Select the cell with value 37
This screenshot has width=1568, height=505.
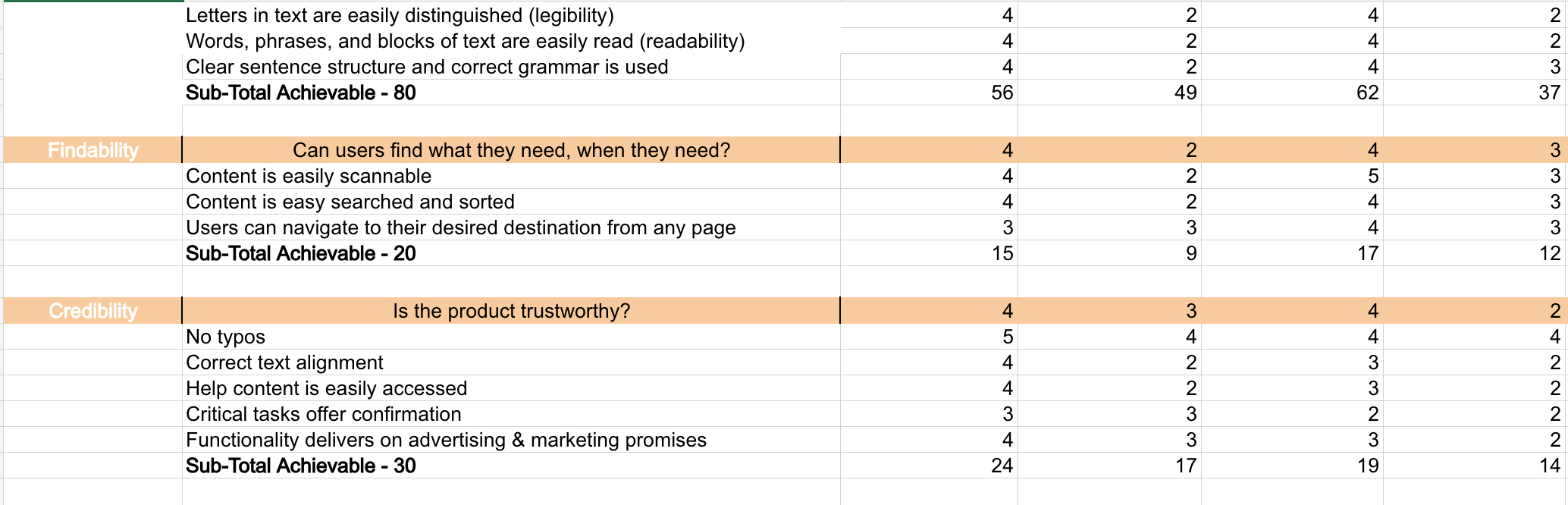click(1475, 93)
